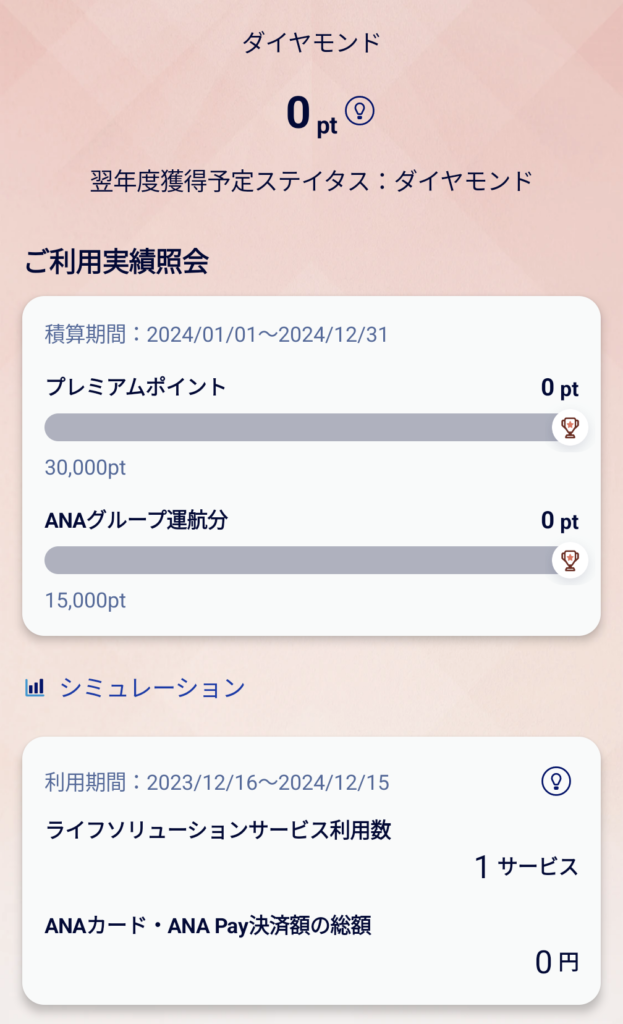Tap the lightbulb icon in the 利用期間 card

(556, 781)
